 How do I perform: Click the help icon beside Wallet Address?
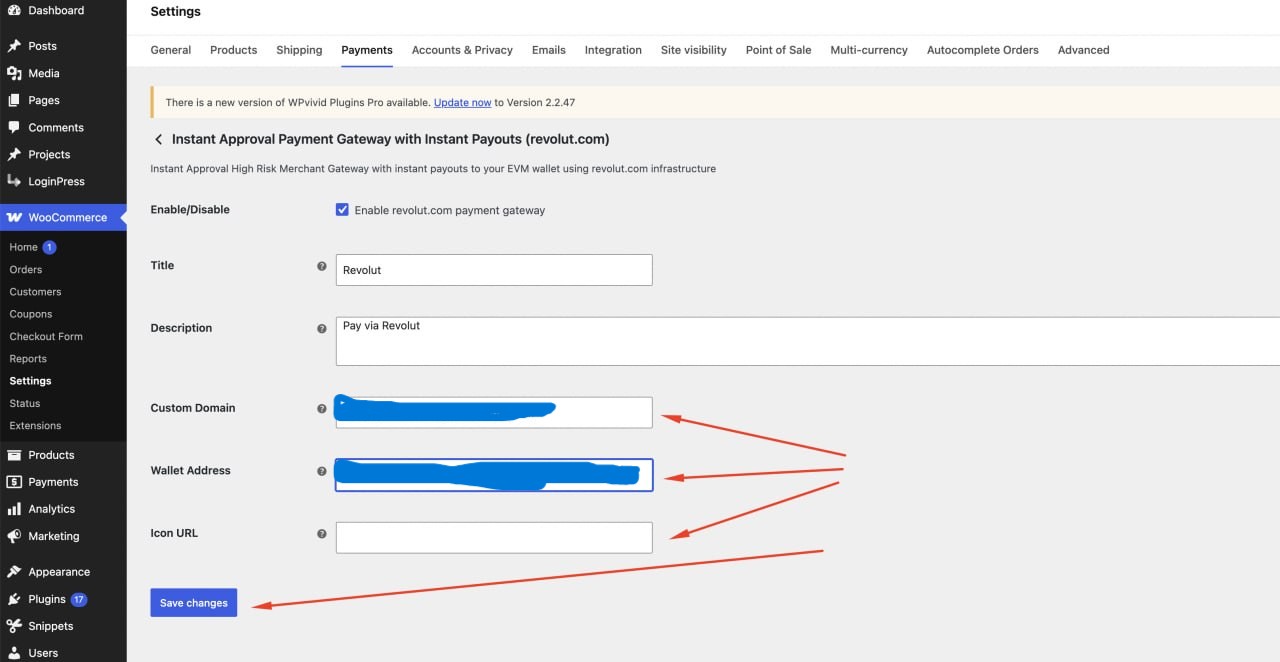322,471
